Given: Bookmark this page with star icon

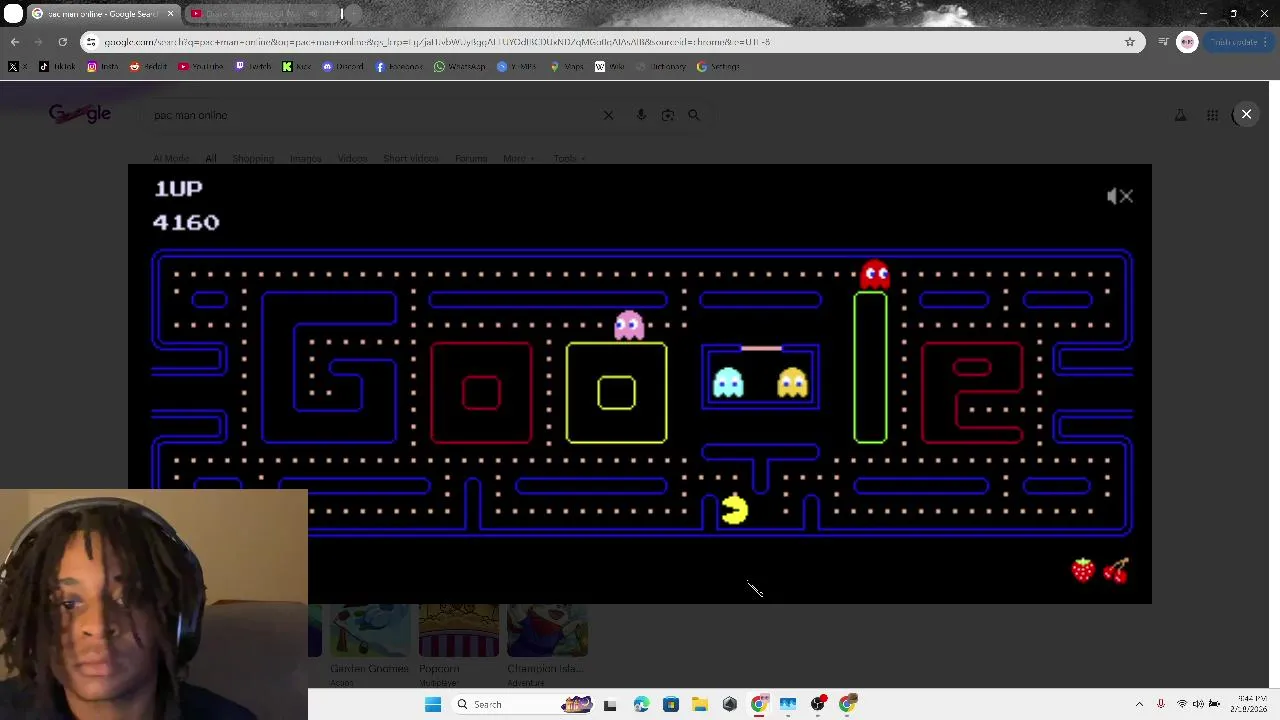Looking at the screenshot, I should click(1130, 42).
